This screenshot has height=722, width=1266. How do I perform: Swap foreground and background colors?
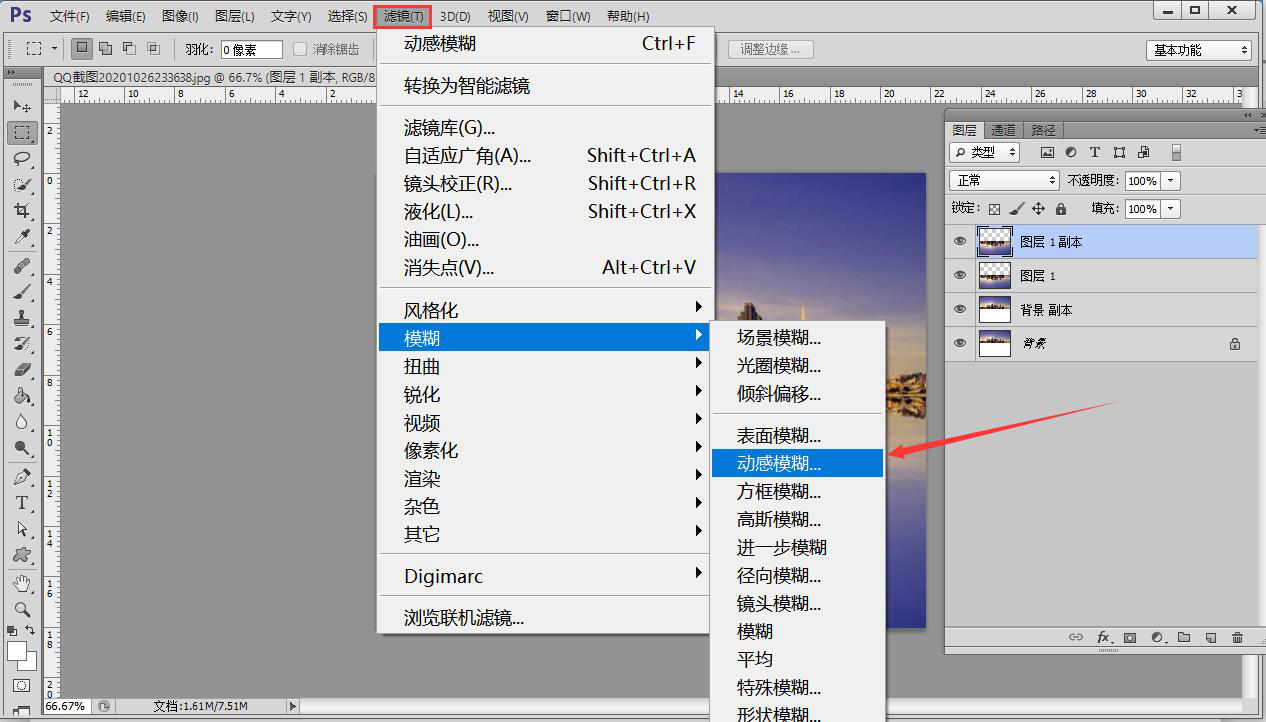coord(31,631)
